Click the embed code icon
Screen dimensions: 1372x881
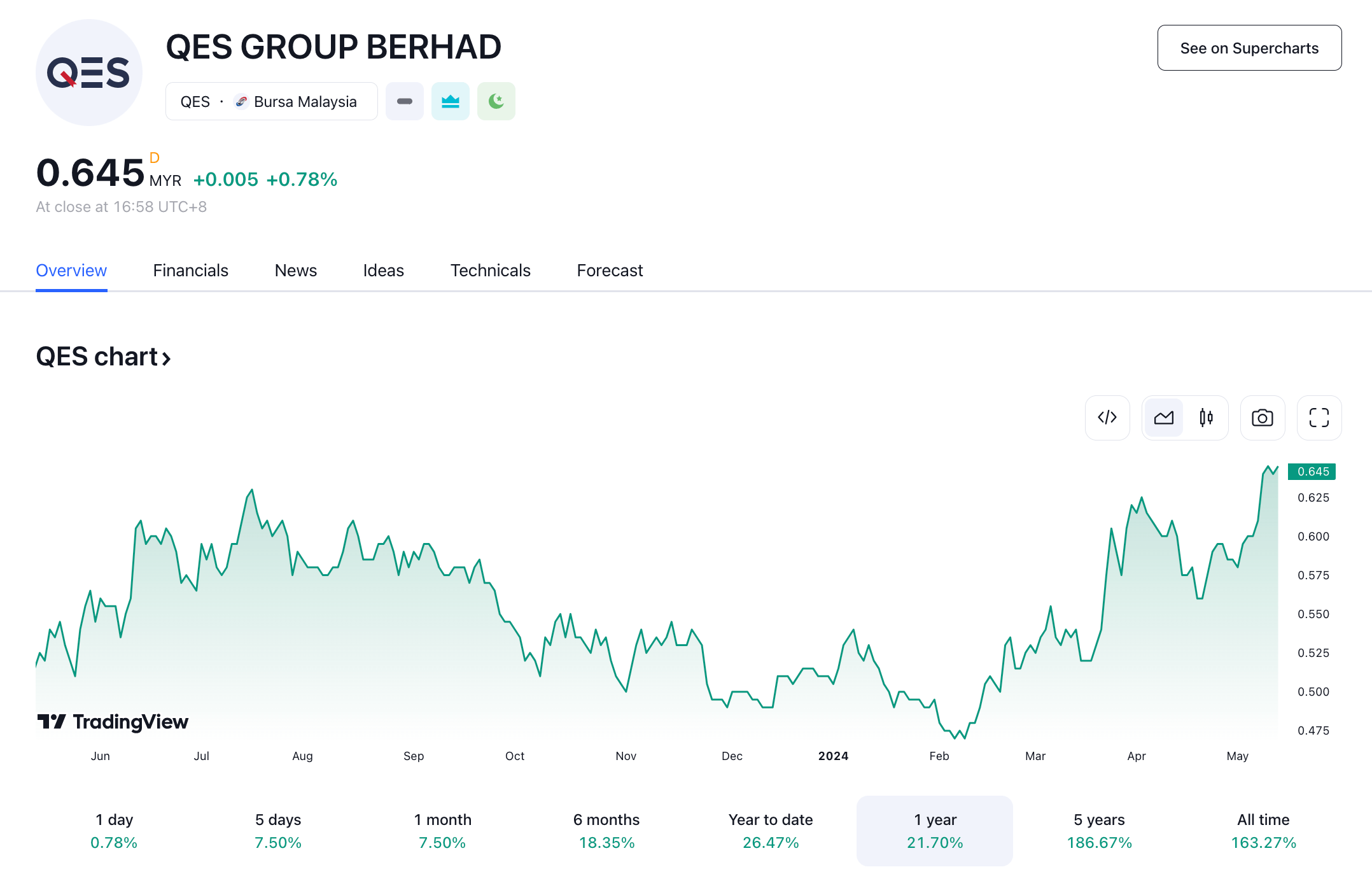pyautogui.click(x=1107, y=418)
